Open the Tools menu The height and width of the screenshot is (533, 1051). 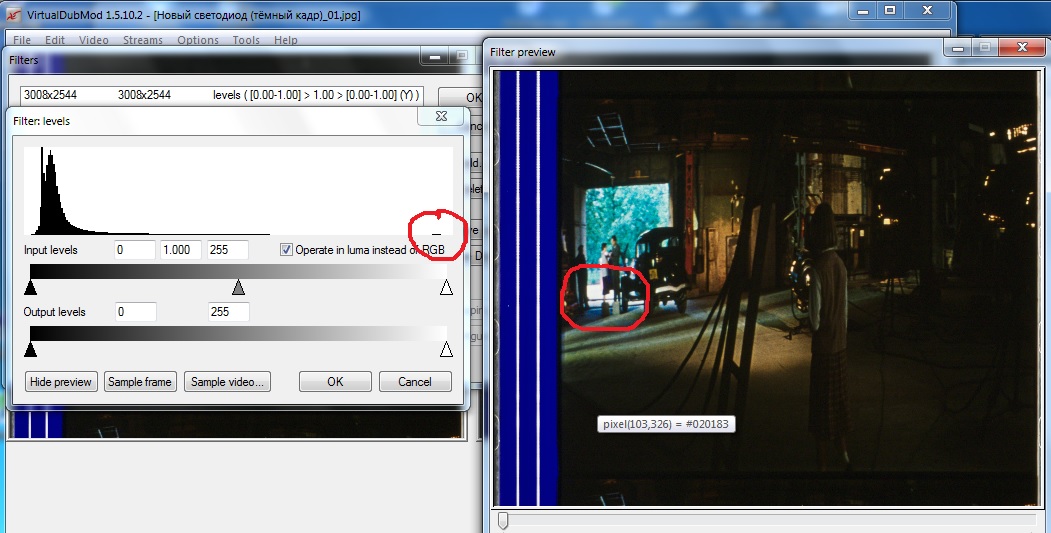246,40
